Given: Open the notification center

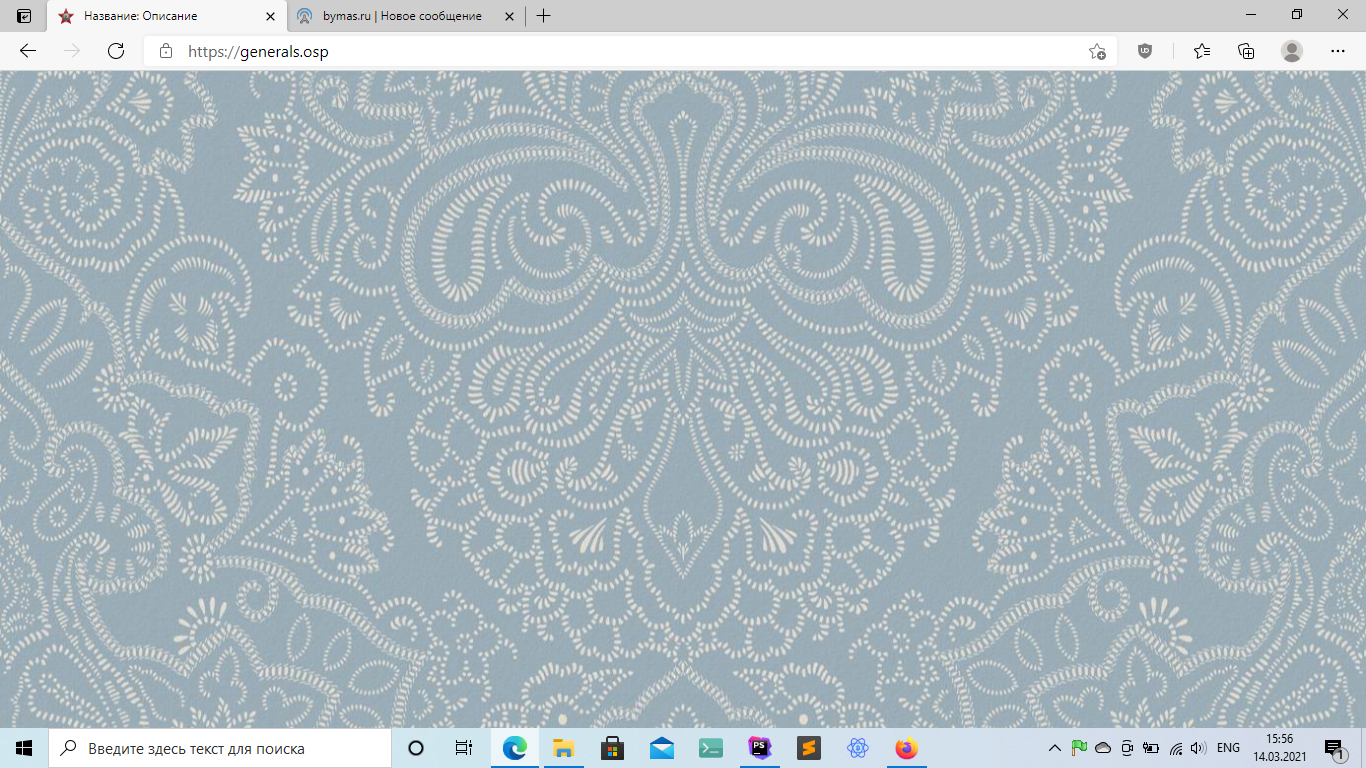Looking at the screenshot, I should point(1334,748).
